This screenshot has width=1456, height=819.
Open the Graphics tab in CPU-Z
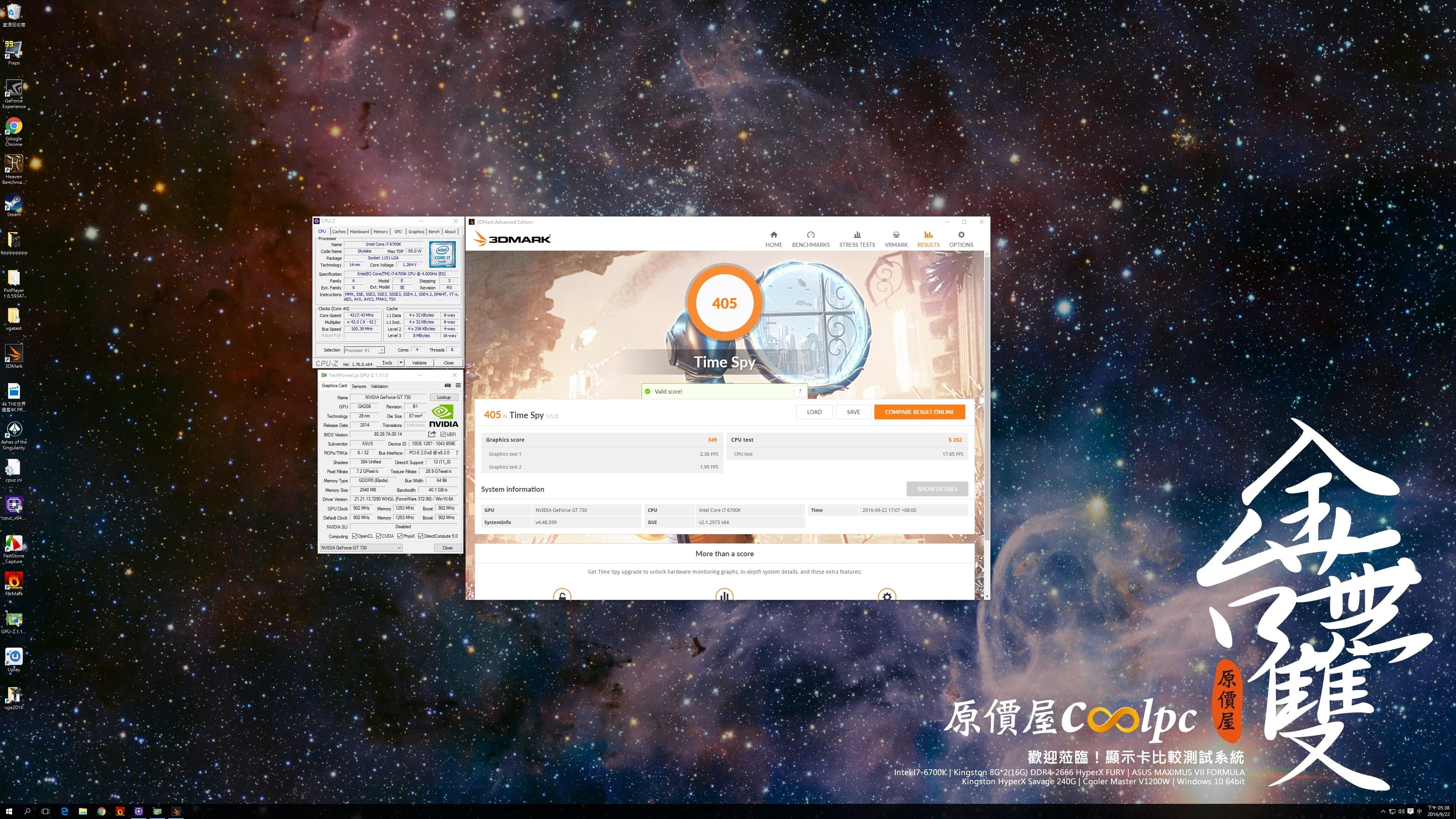click(x=416, y=231)
